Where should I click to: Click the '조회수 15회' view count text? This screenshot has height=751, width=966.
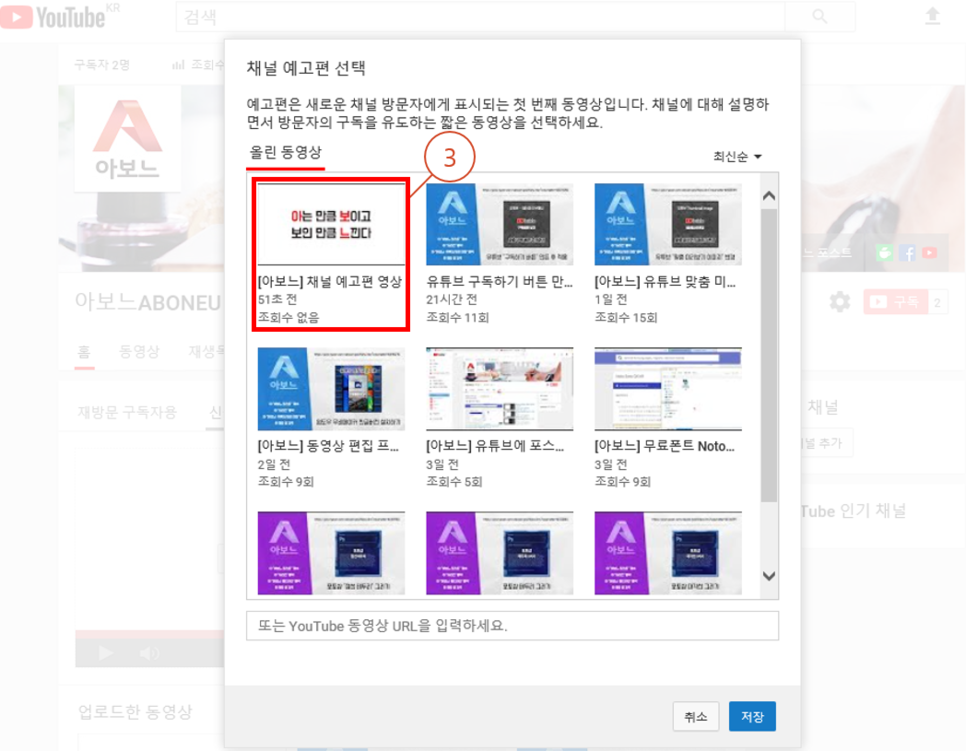(x=625, y=317)
